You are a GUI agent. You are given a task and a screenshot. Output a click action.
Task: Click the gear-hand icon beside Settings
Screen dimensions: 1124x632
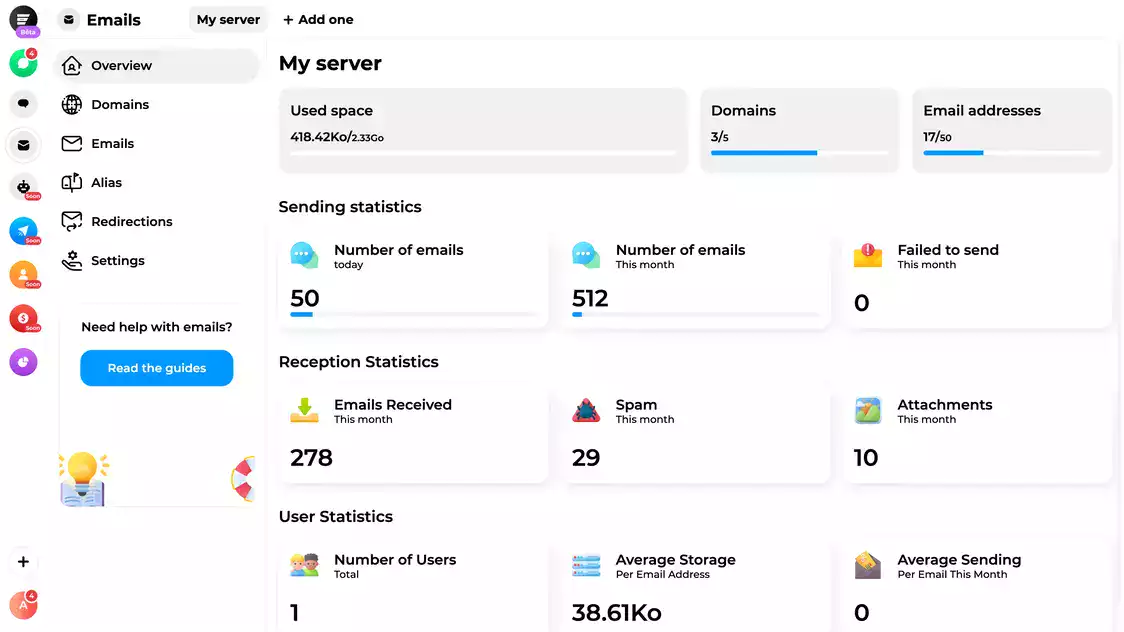(x=72, y=261)
